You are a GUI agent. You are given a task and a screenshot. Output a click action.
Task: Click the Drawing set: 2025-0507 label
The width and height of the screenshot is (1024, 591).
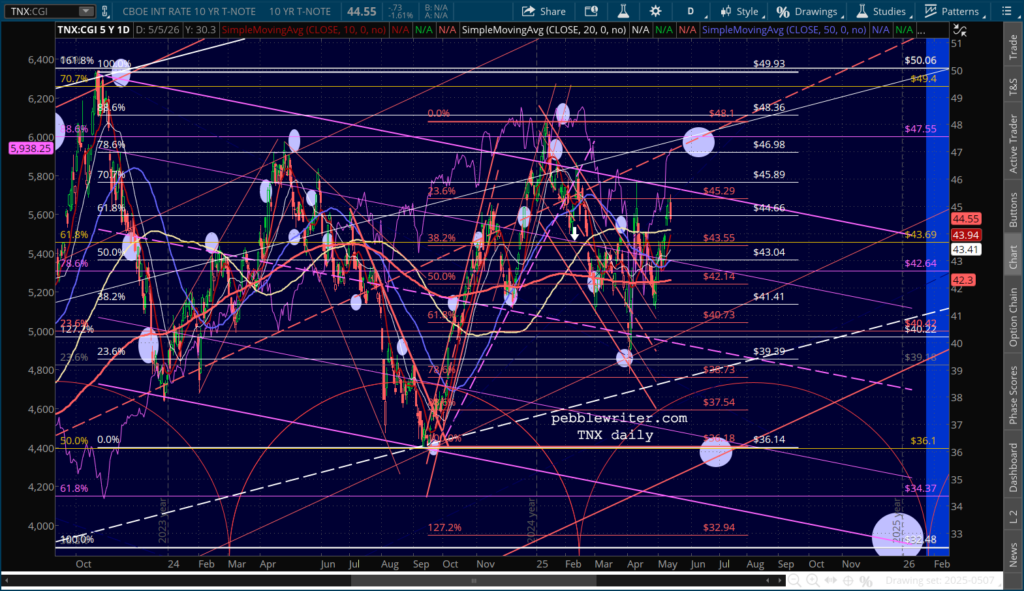pyautogui.click(x=939, y=580)
